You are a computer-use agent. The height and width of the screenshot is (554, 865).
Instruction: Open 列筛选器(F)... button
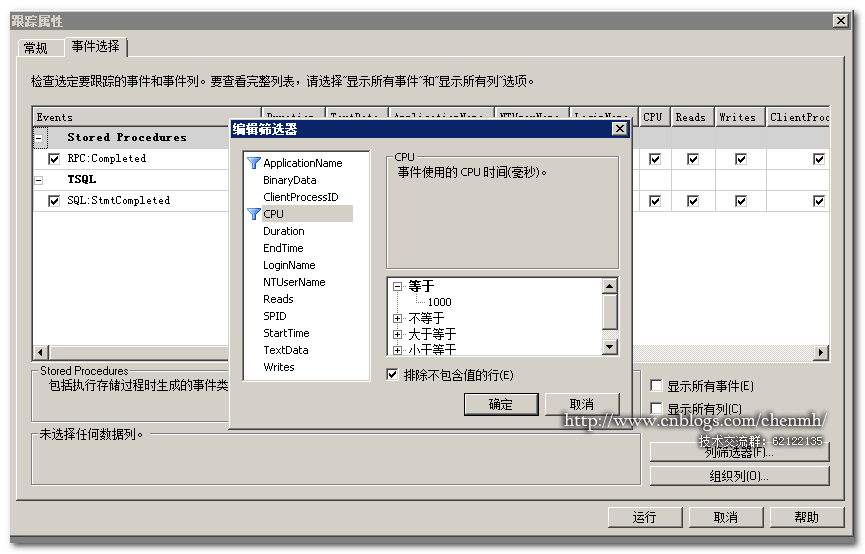(x=739, y=452)
